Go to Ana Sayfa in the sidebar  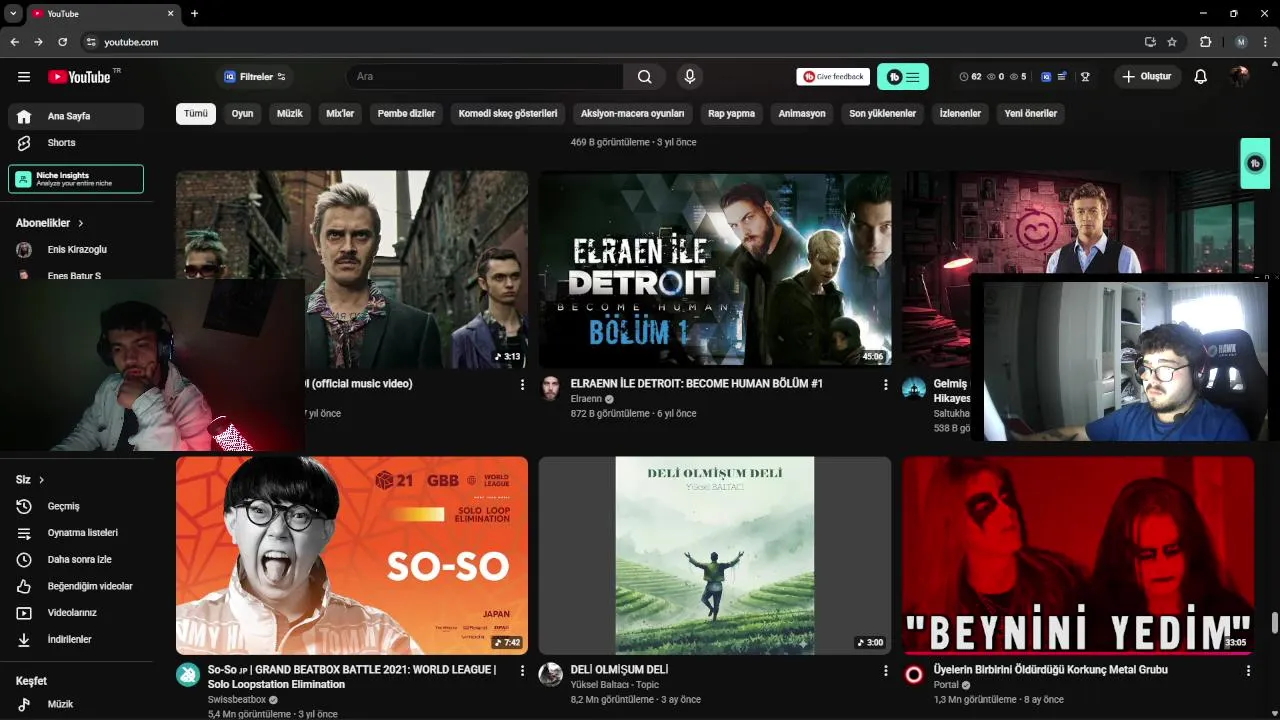(x=76, y=116)
